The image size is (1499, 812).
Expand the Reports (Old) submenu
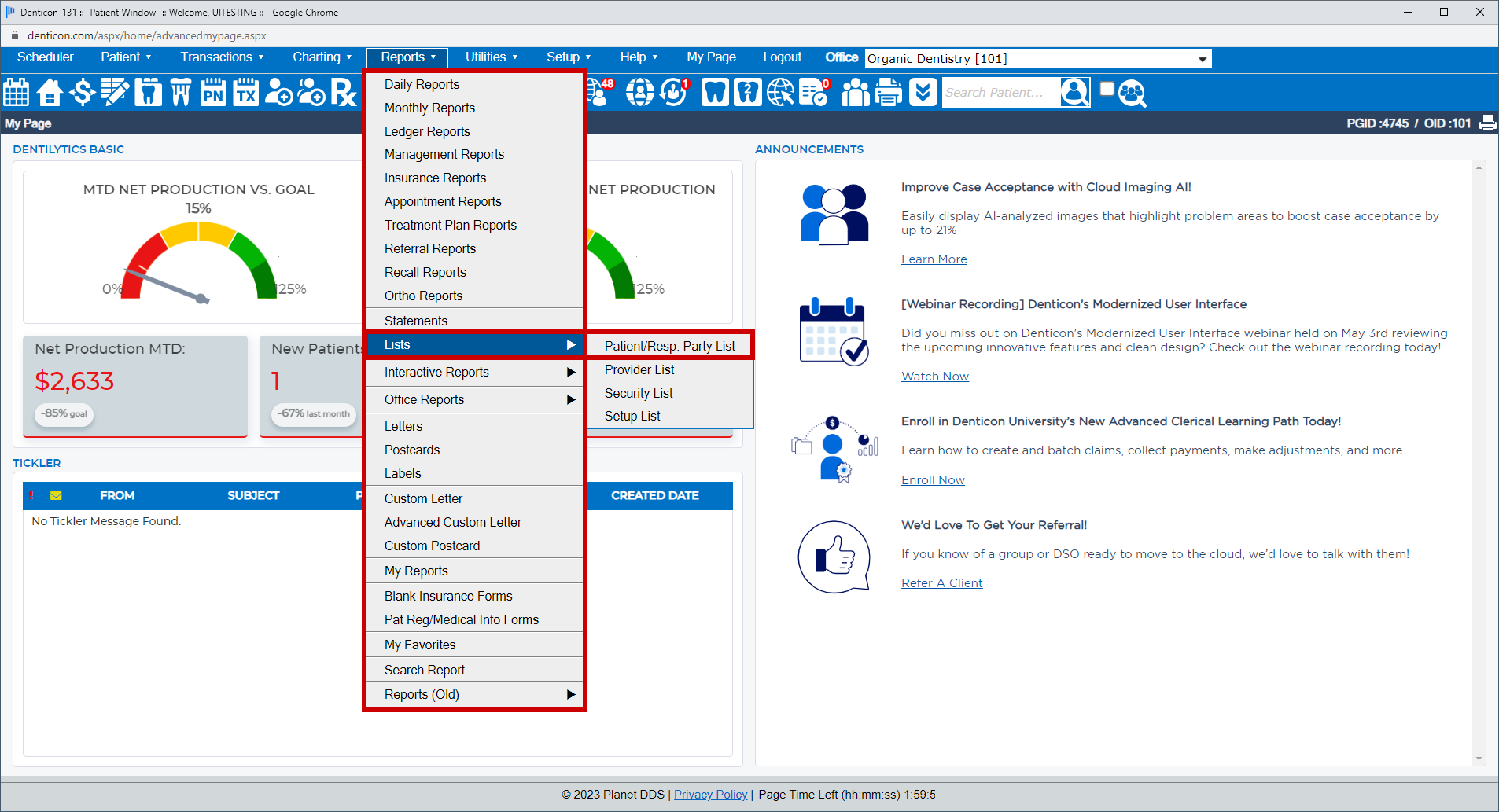click(475, 694)
